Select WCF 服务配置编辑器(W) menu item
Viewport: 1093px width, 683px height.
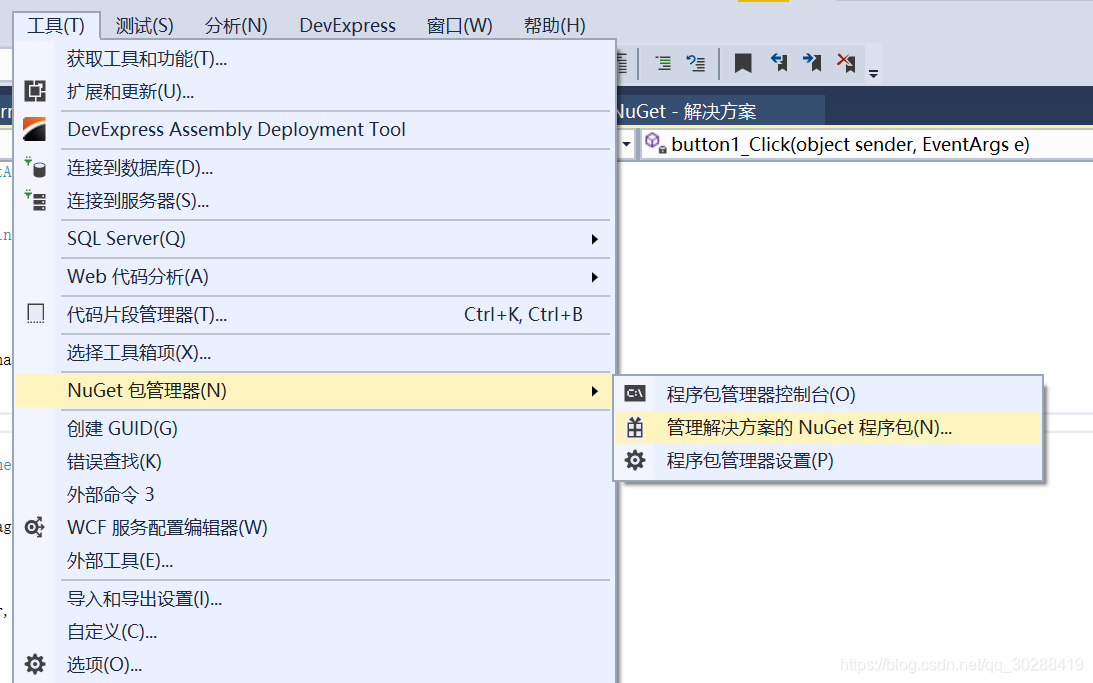[314, 528]
